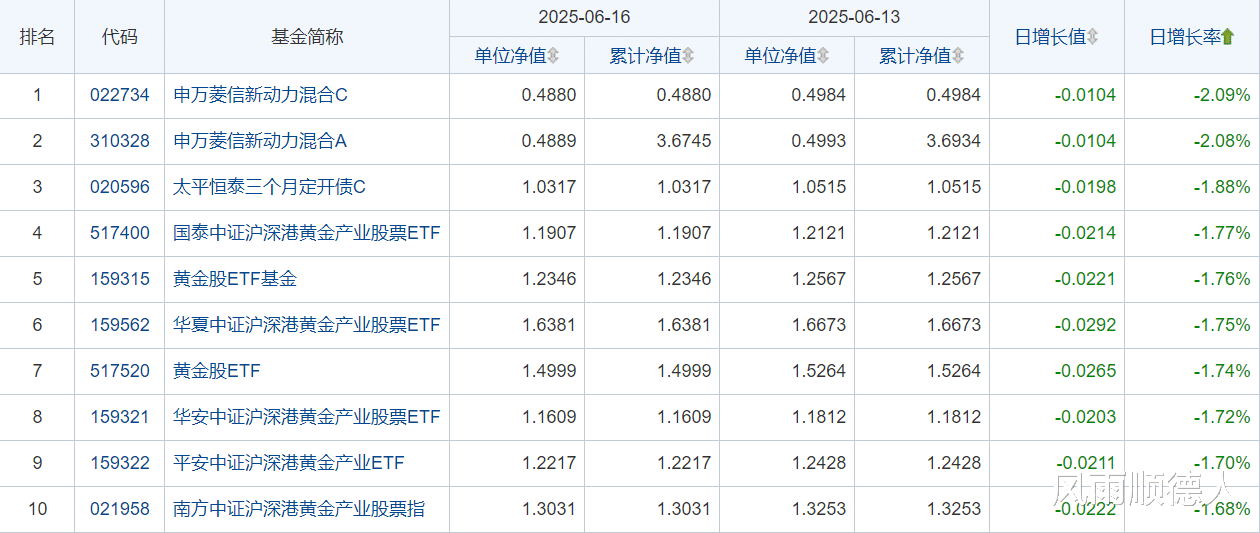Viewport: 1260px width, 533px height.
Task: Open fund 申万菱信新动力混合C
Action: click(x=260, y=96)
